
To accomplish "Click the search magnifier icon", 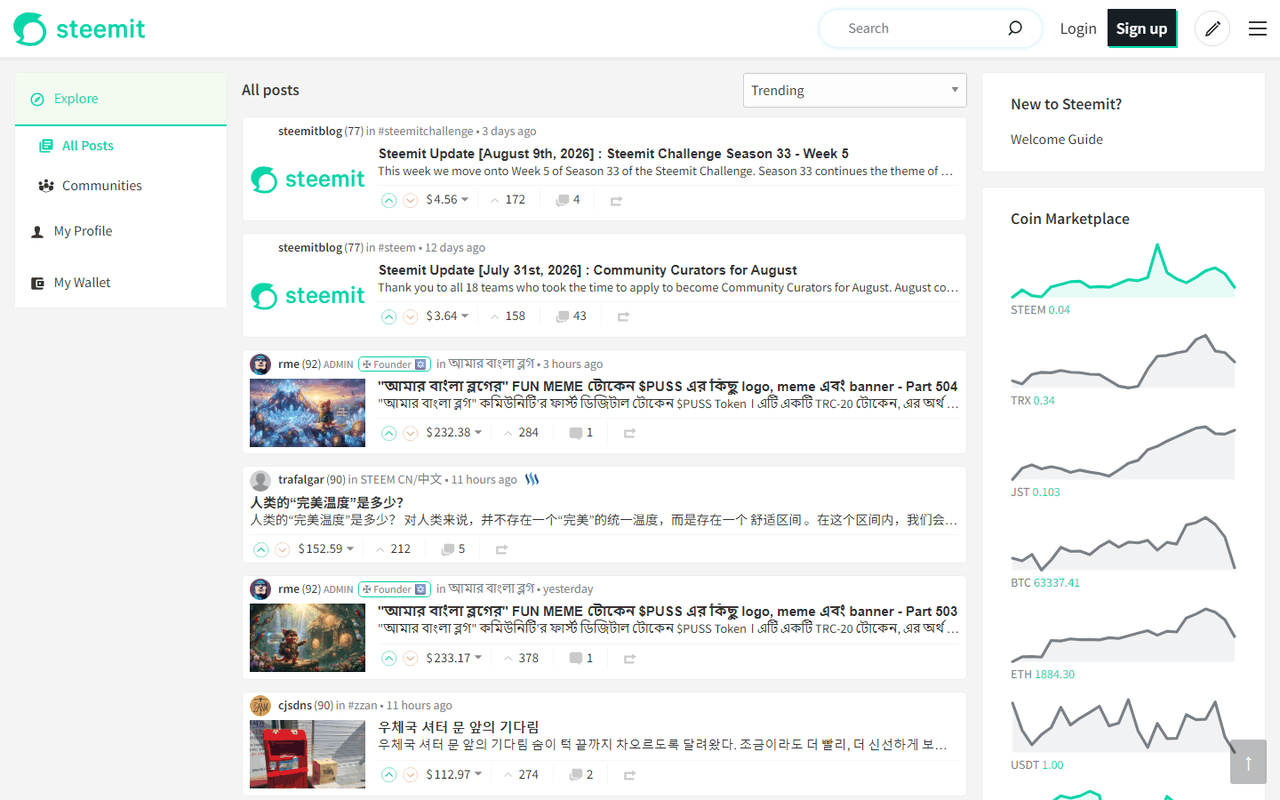I will pyautogui.click(x=1015, y=28).
